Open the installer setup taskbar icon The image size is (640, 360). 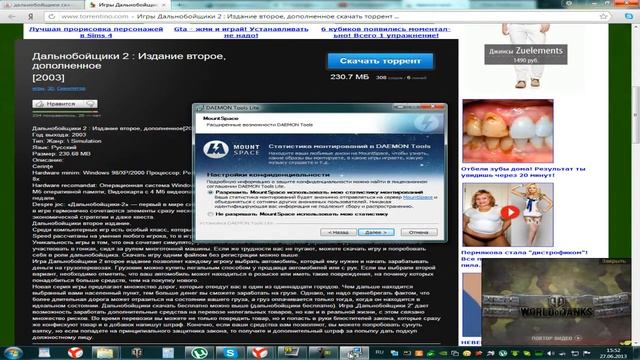pos(353,353)
